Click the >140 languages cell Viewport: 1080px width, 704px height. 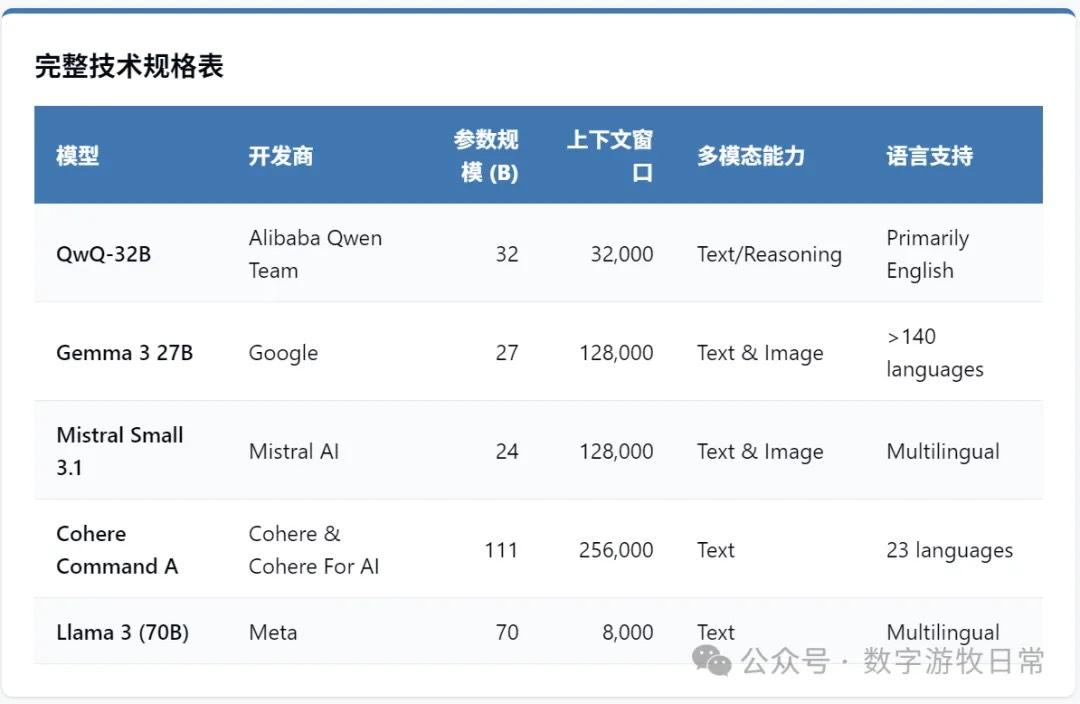click(x=934, y=353)
